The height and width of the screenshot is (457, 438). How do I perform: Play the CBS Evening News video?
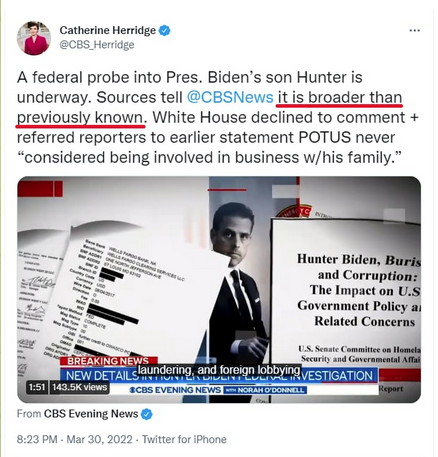219,289
